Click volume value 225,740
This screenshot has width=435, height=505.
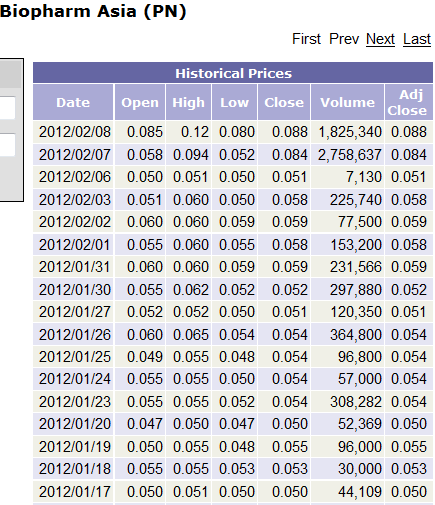(356, 200)
